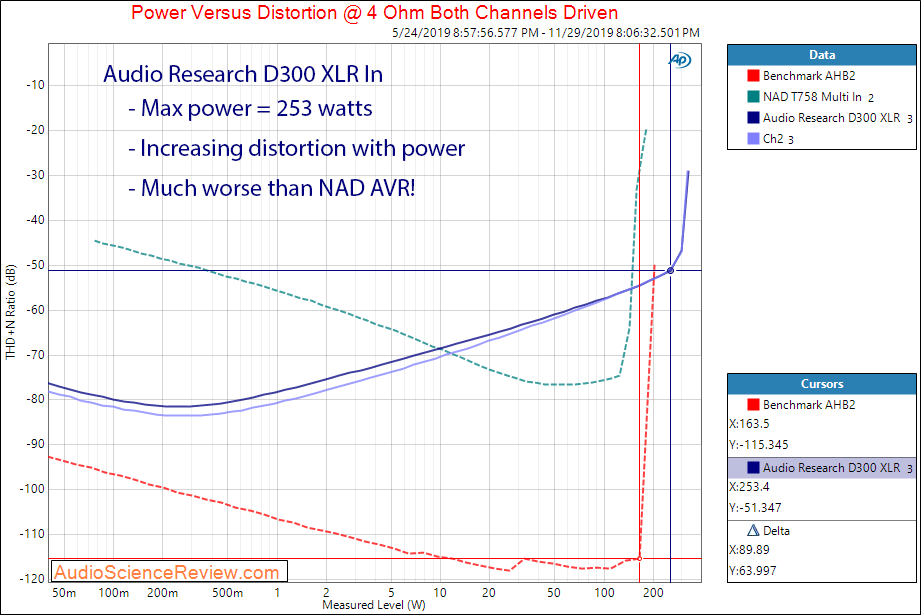Click the THD+N Ratio (dB) axis label
Viewport: 921px width, 615px height.
[x=11, y=312]
